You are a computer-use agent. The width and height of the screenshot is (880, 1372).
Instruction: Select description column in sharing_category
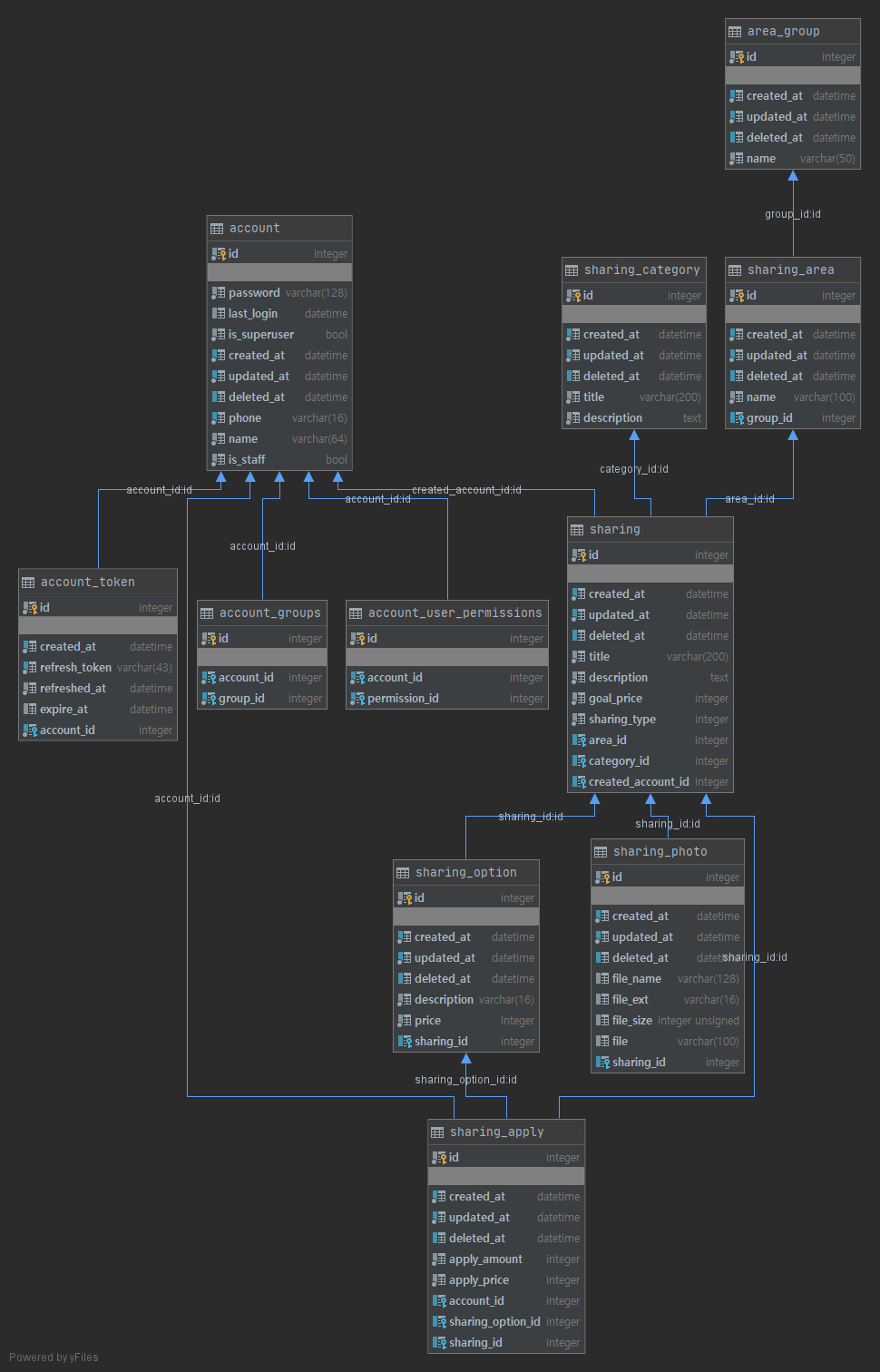pyautogui.click(x=634, y=418)
